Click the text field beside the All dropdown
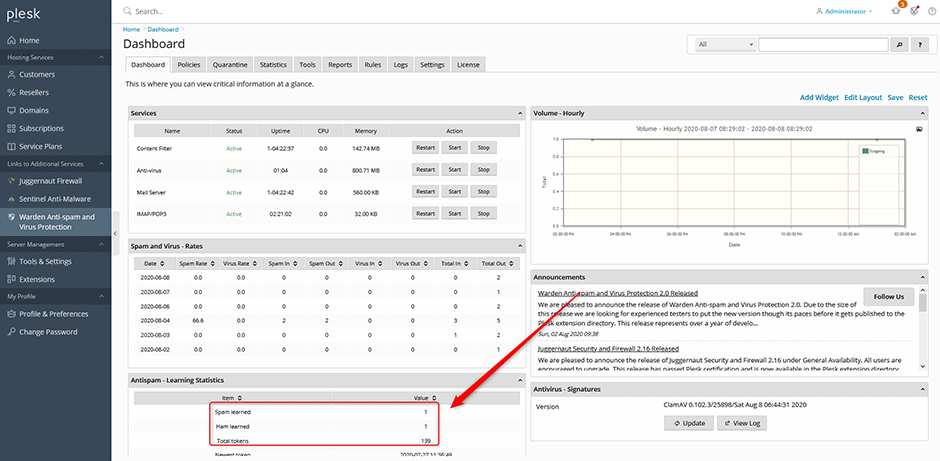Screen dimensions: 940x461 (823, 44)
